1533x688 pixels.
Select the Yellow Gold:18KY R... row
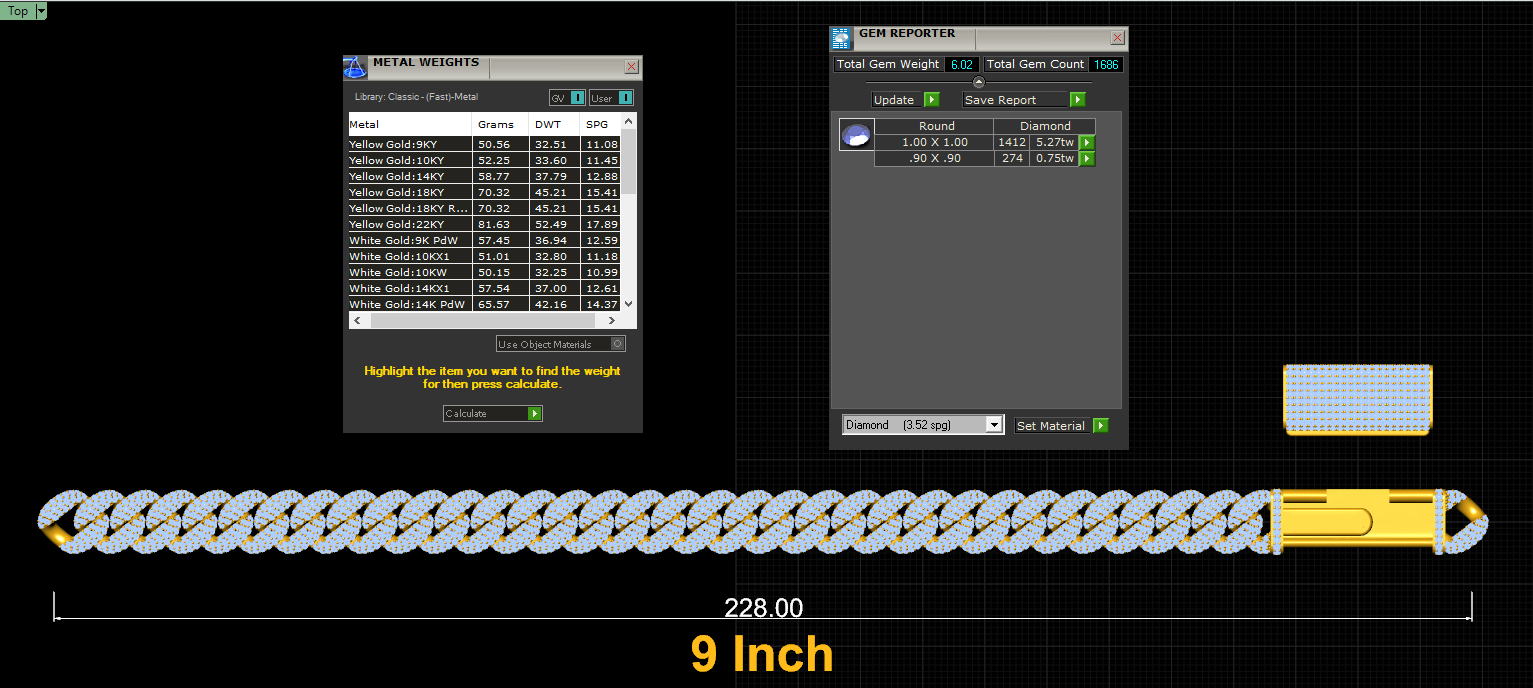484,208
